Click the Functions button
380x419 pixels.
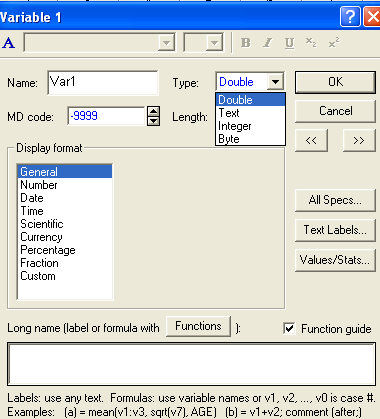tap(198, 326)
